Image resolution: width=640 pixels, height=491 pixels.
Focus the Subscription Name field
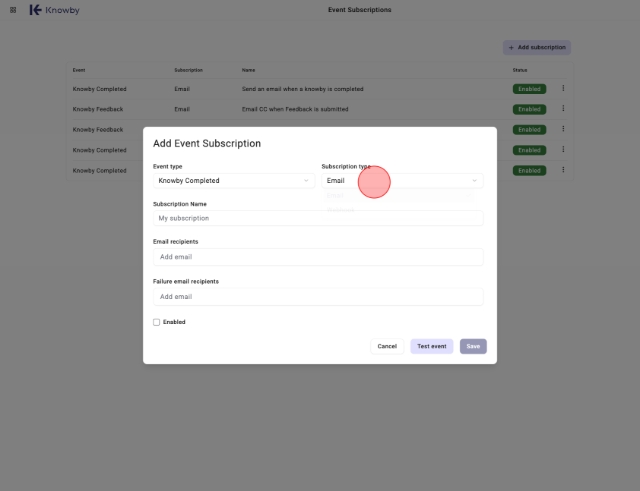click(318, 218)
